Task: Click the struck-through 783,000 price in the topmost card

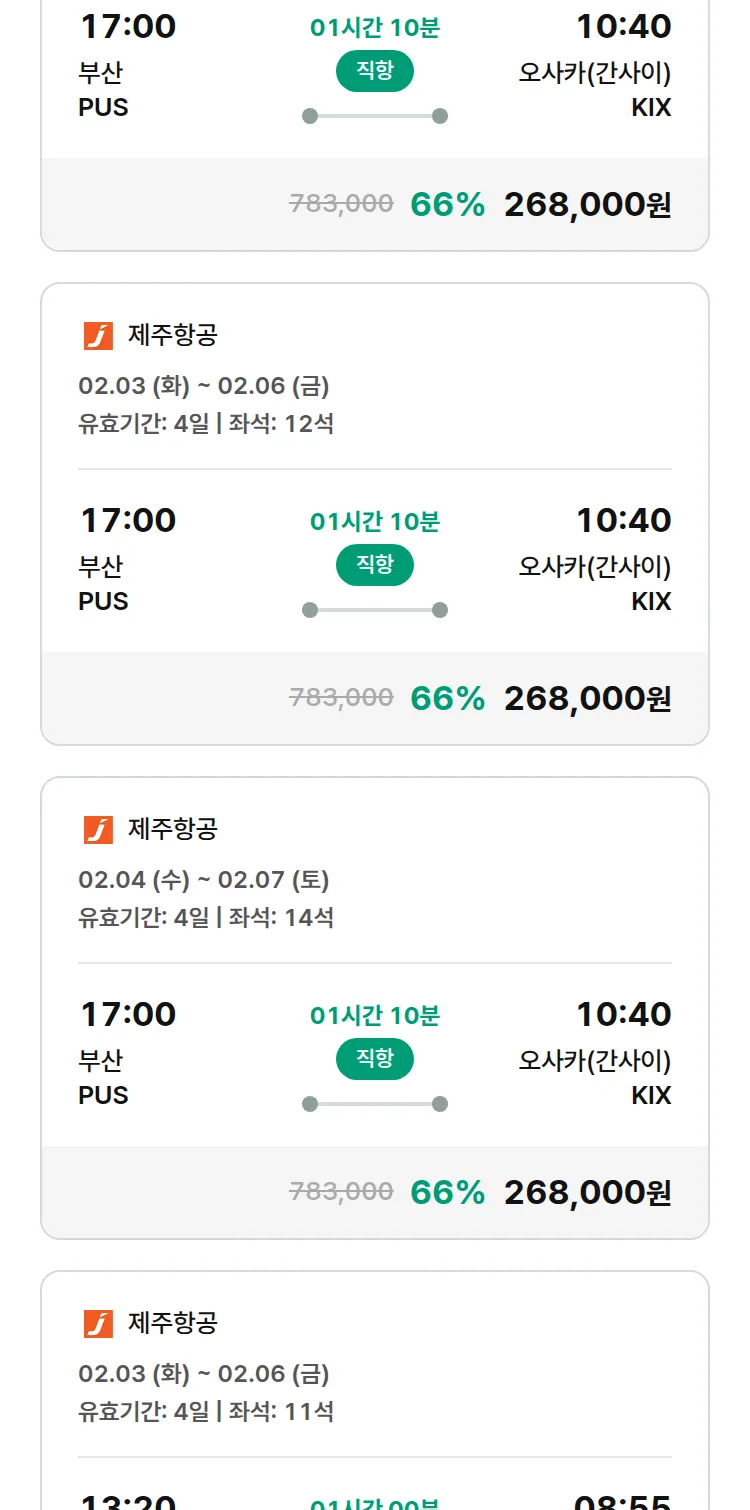Action: pyautogui.click(x=341, y=204)
